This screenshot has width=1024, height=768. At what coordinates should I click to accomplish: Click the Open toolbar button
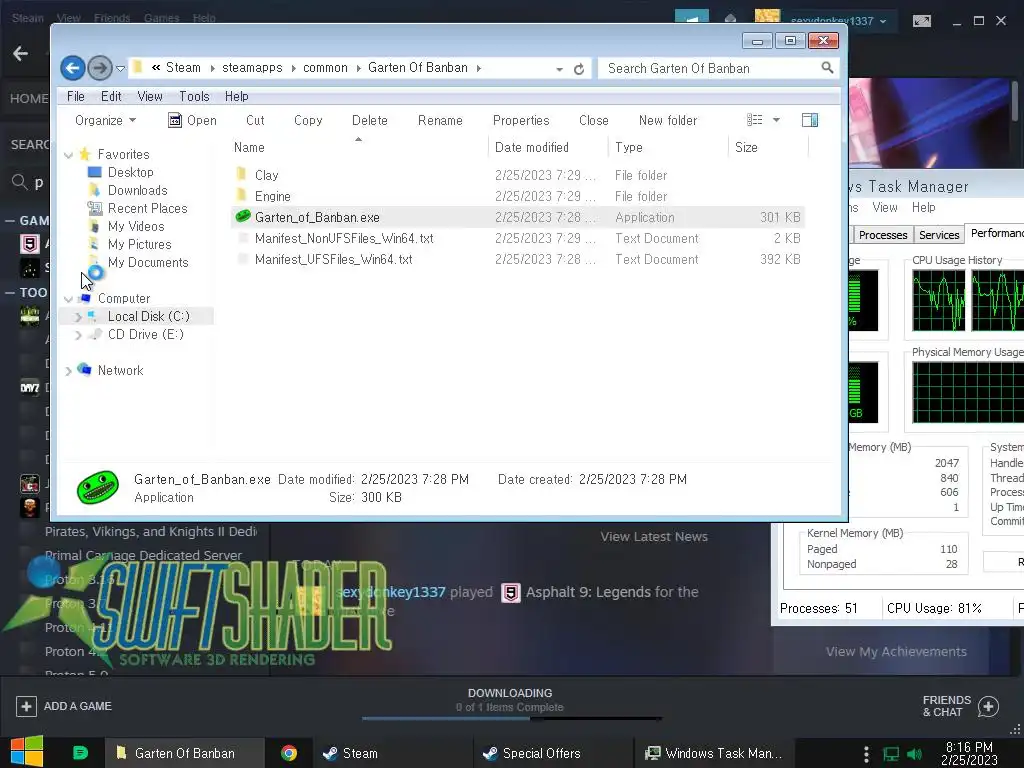(x=192, y=120)
